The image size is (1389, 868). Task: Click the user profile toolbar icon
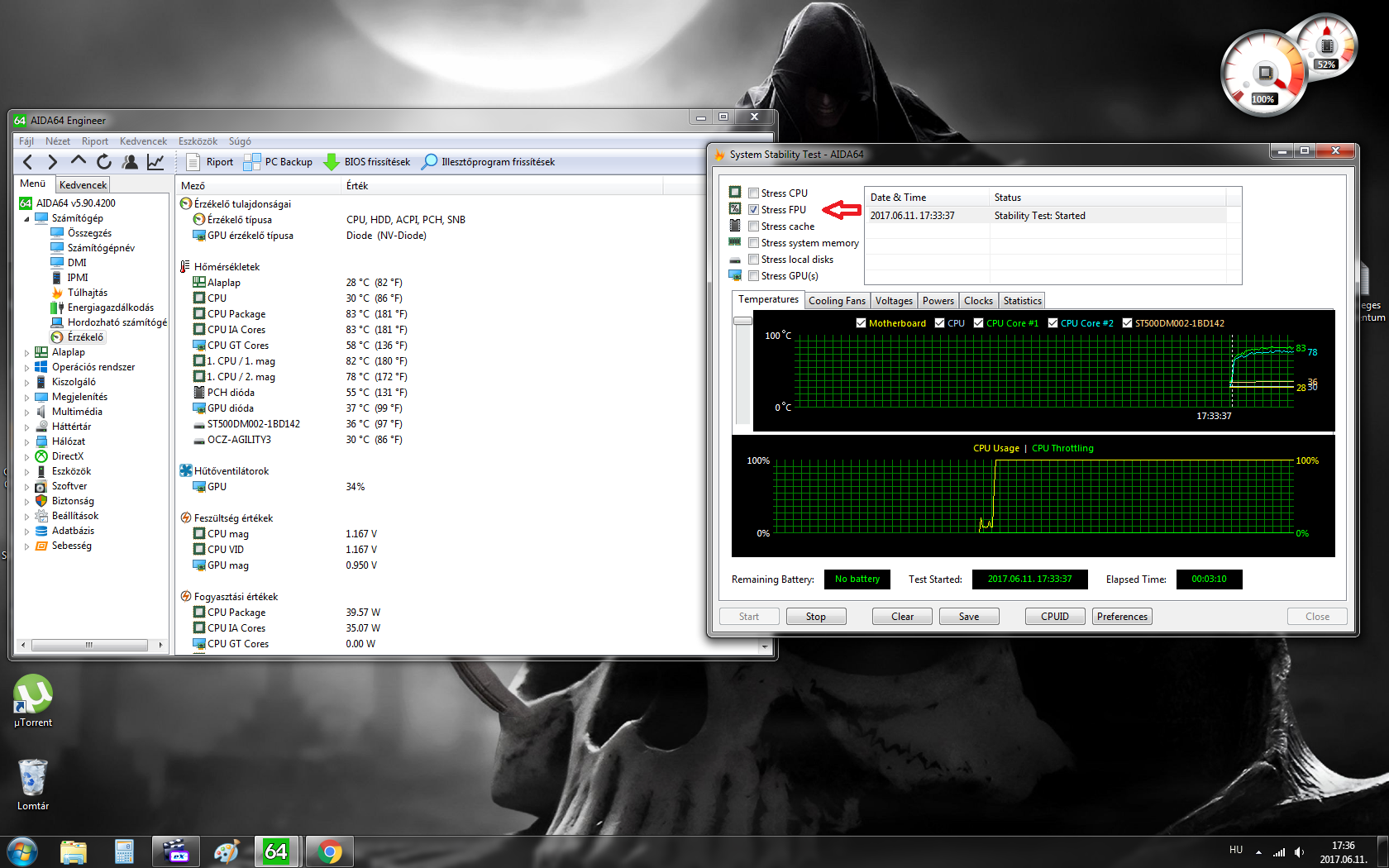[130, 162]
